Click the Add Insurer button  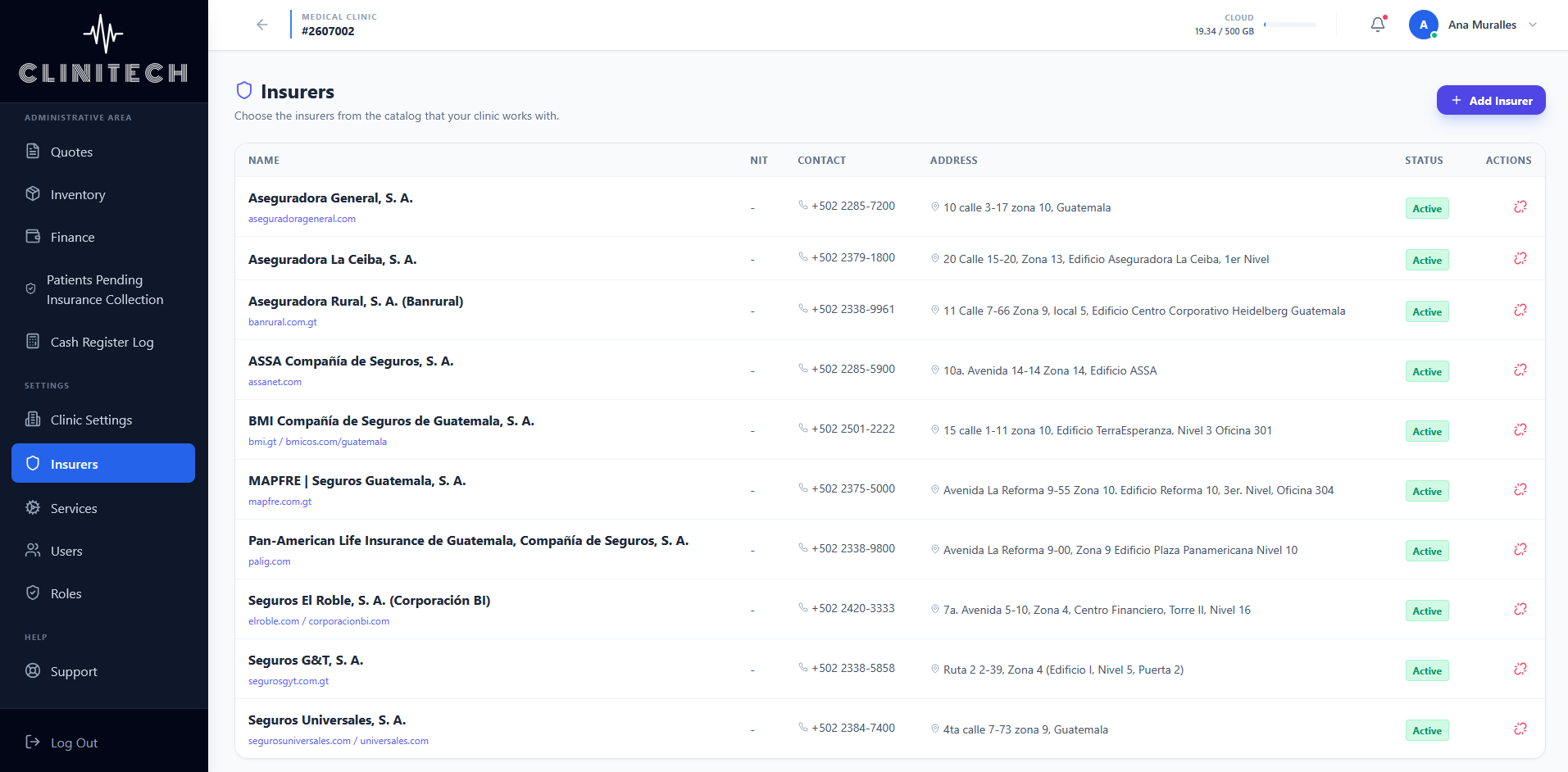[1491, 100]
